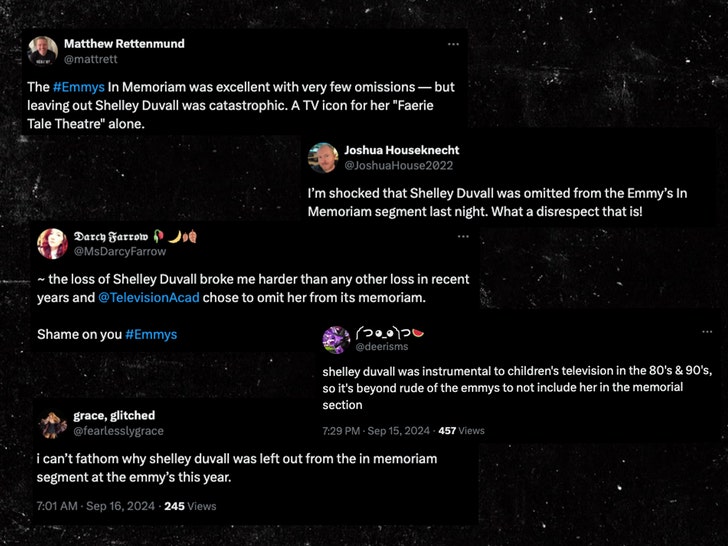Click Joshua Houseknecht's profile picture

[x=323, y=157]
